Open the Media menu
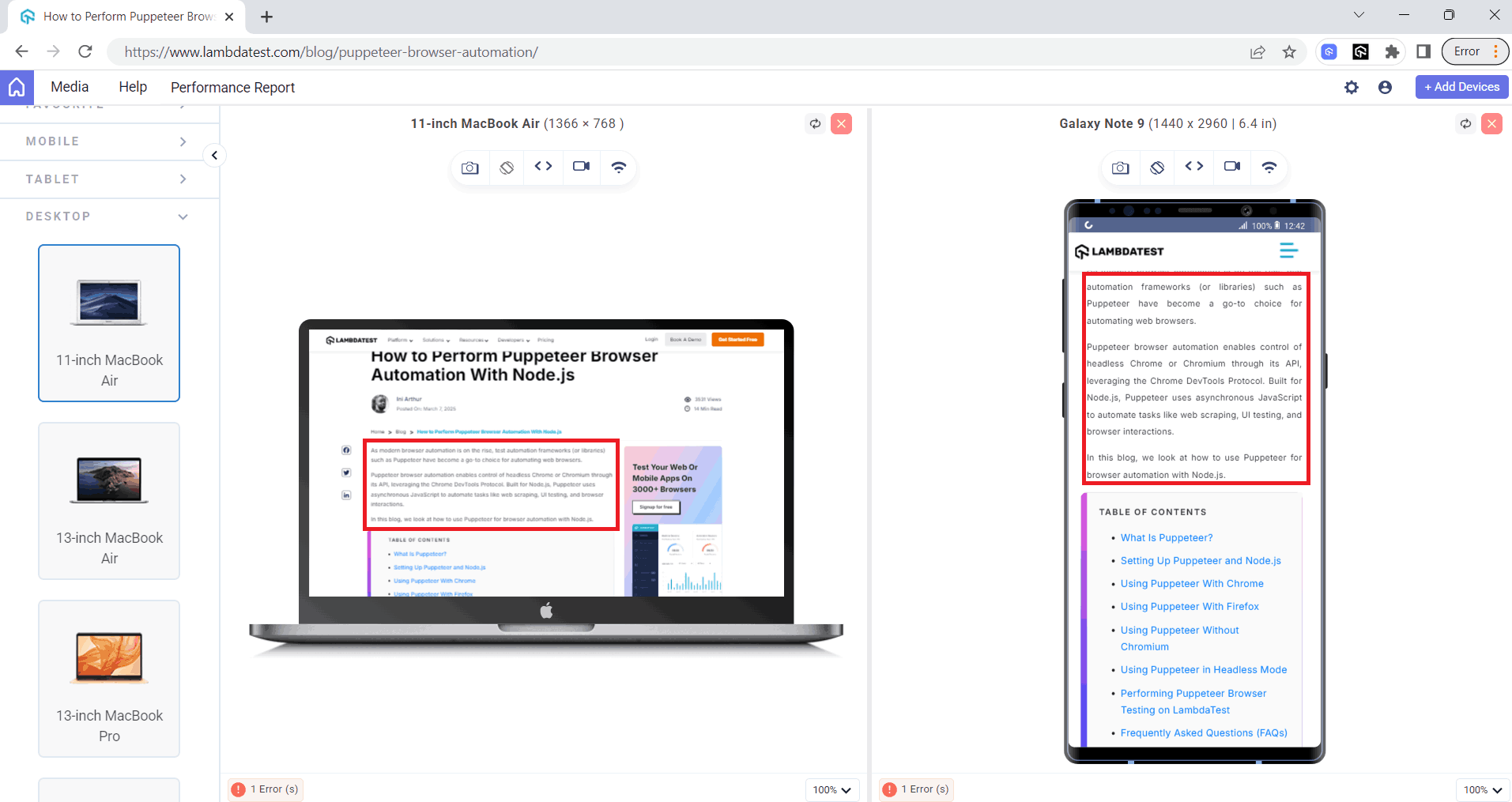The height and width of the screenshot is (802, 1512). 70,87
